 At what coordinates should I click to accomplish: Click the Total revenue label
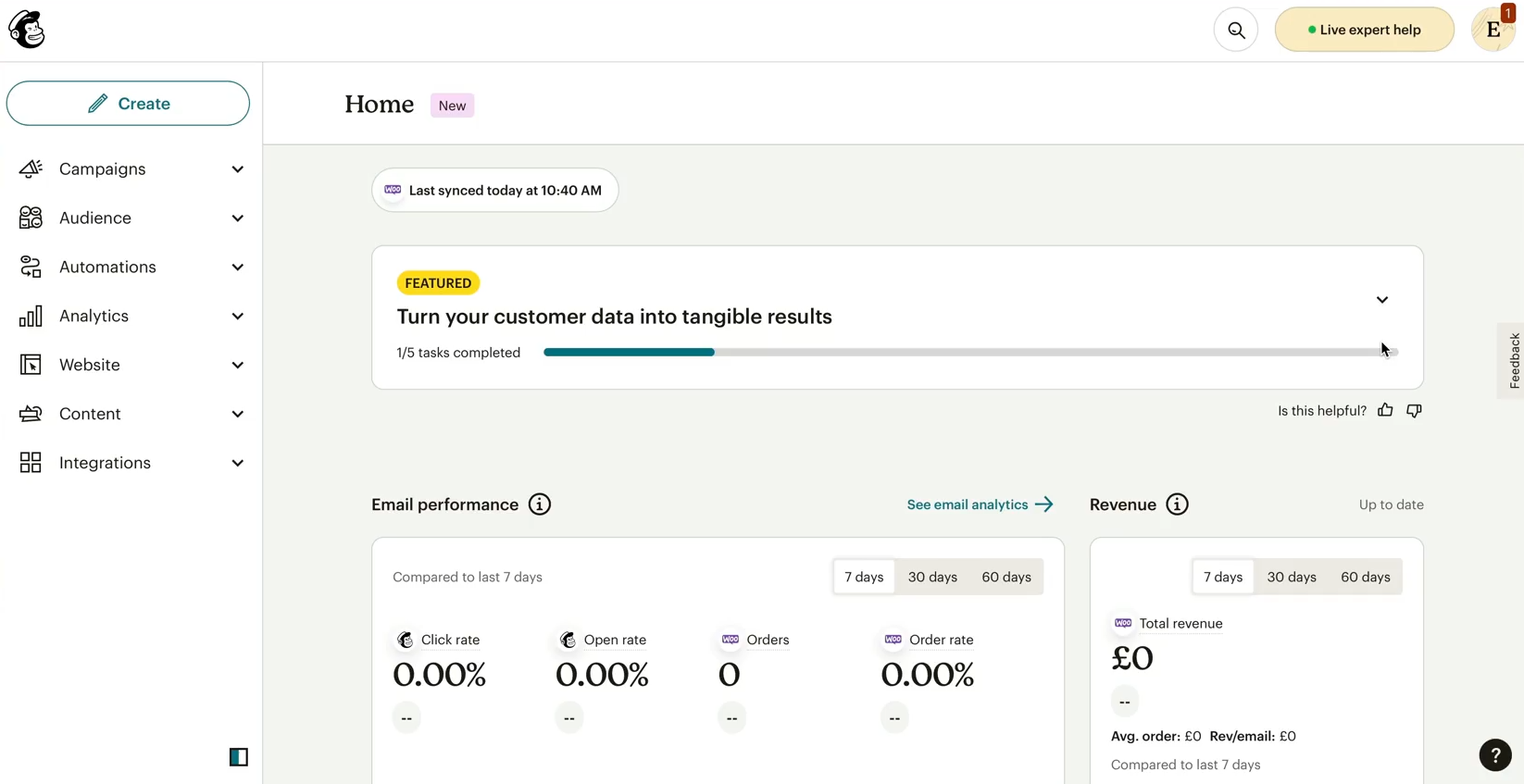pyautogui.click(x=1180, y=623)
